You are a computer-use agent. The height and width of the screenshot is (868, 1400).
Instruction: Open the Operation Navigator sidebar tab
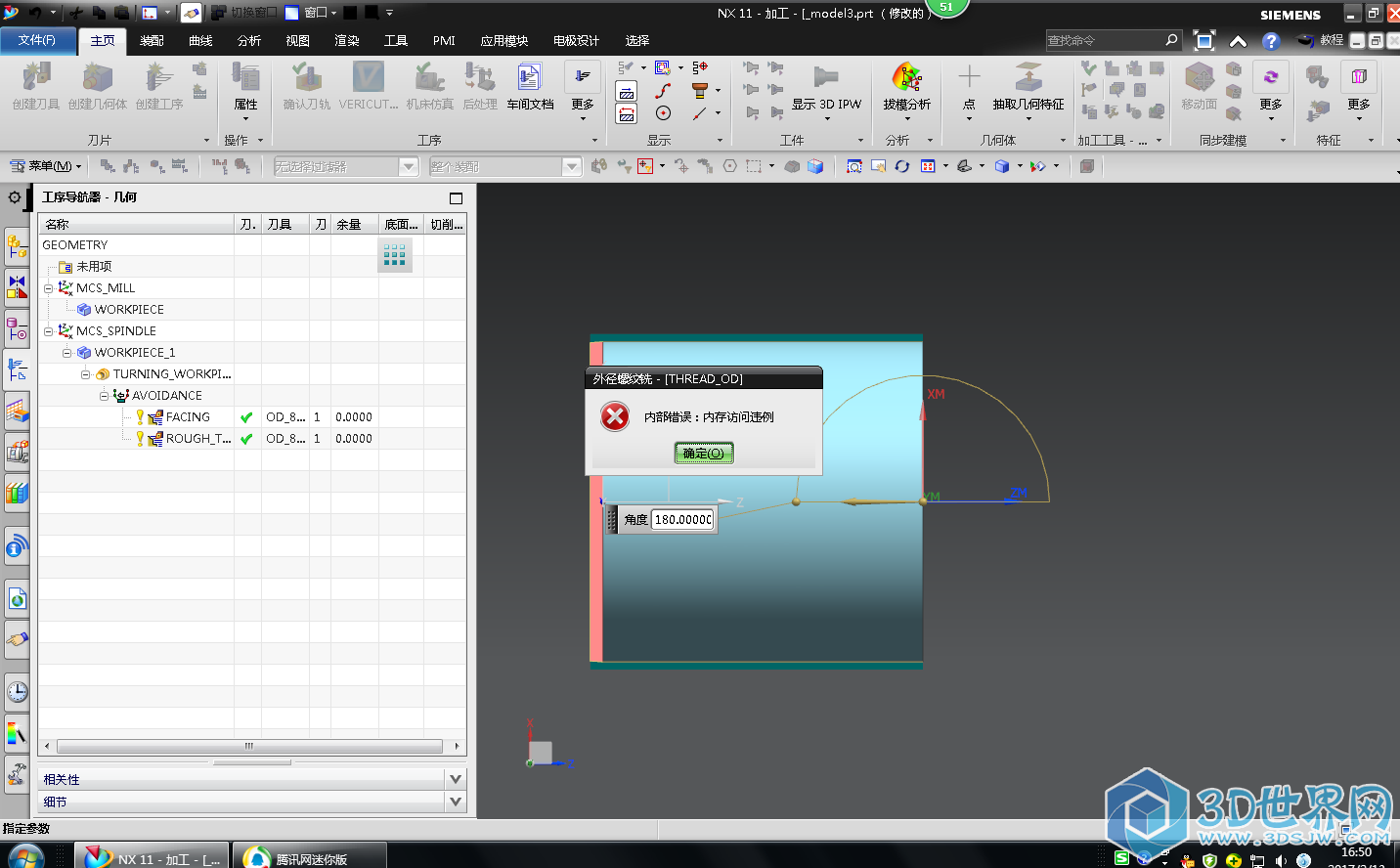coord(17,369)
